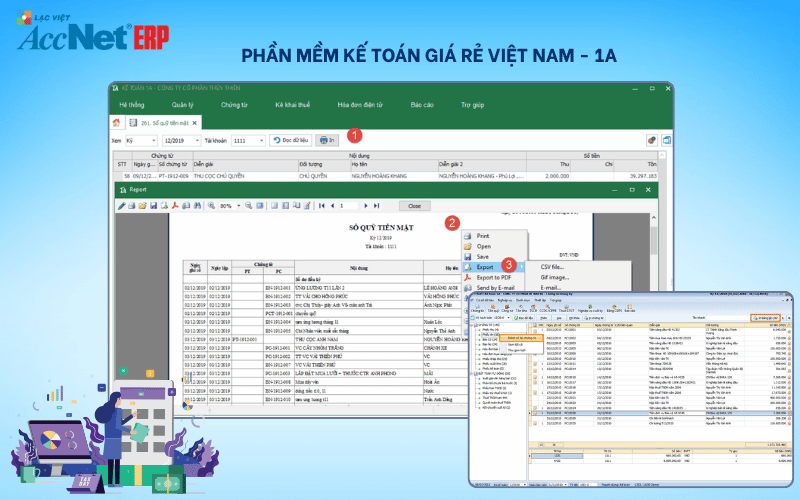
Task: Expand the 80% zoom dropdown
Action: pyautogui.click(x=238, y=206)
